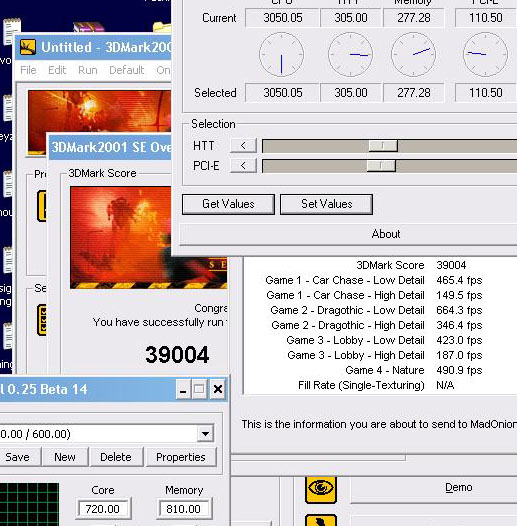Image resolution: width=517 pixels, height=526 pixels.
Task: Decrease HTT with the left arrow button
Action: (x=243, y=146)
